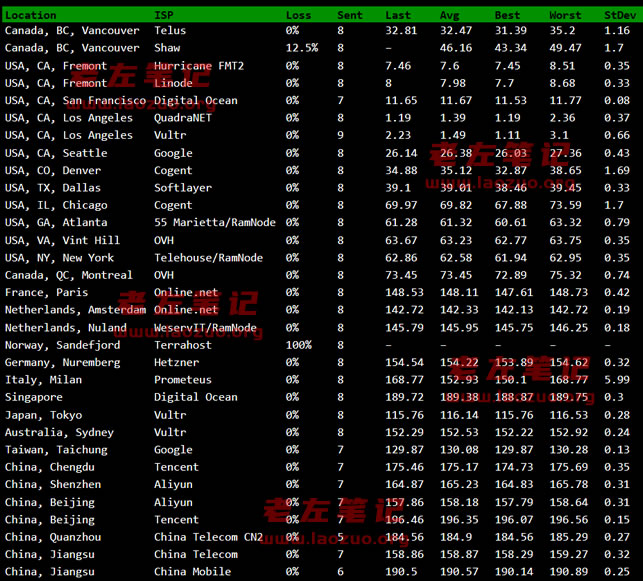
Task: Click the ISP column header
Action: (x=163, y=15)
